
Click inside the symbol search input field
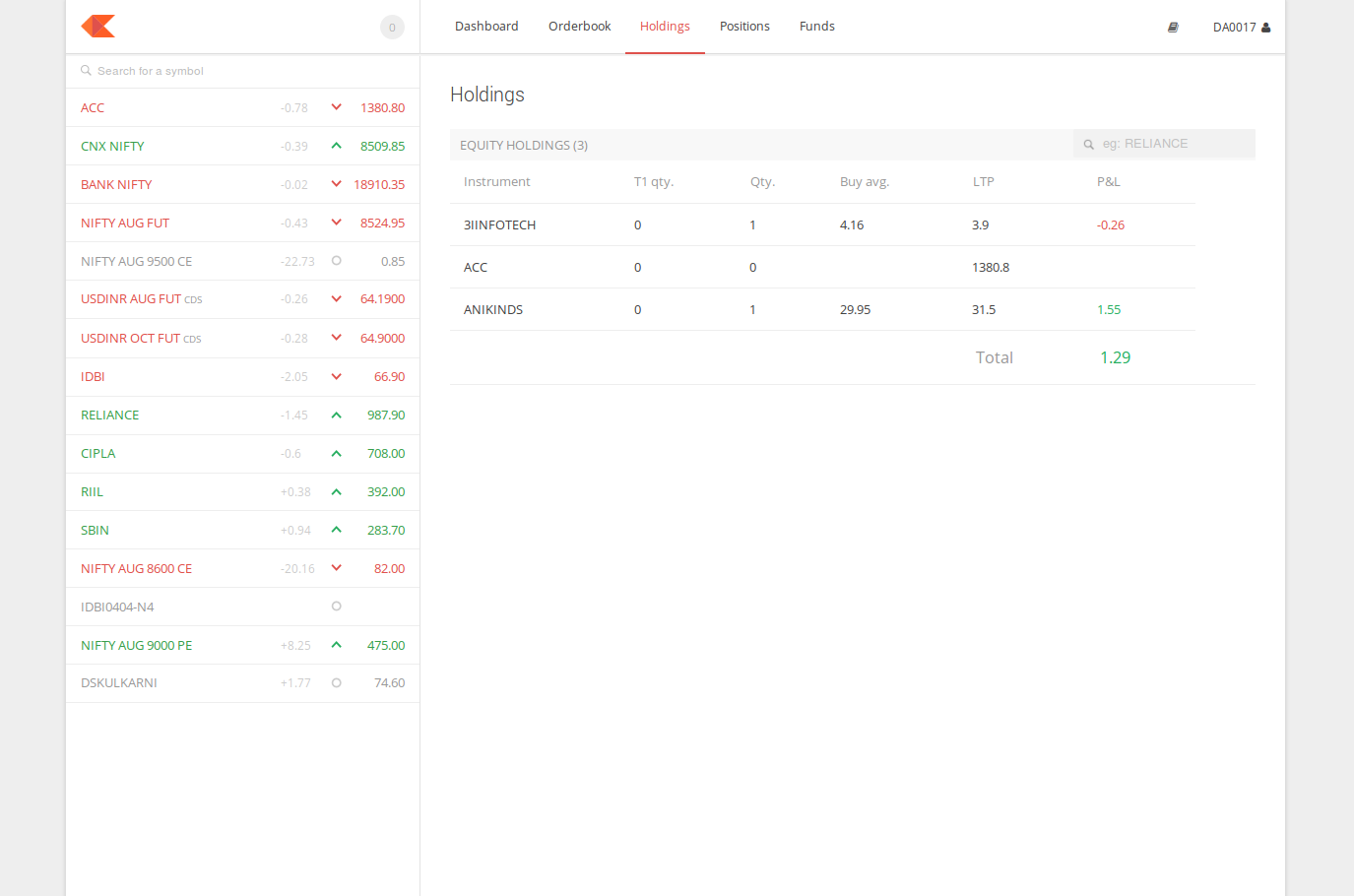[x=197, y=70]
